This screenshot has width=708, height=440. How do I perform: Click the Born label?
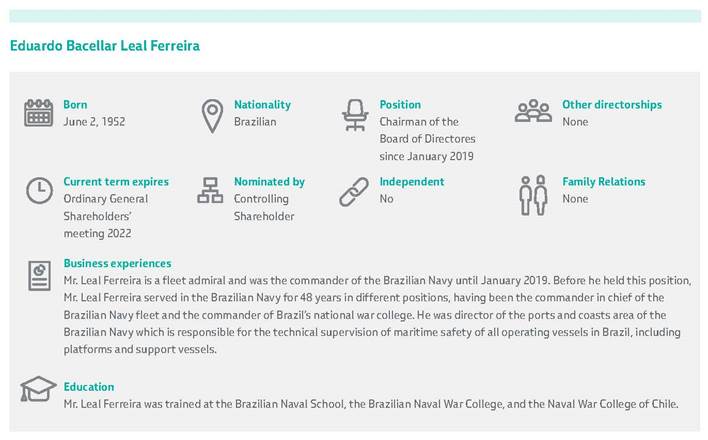[x=75, y=104]
